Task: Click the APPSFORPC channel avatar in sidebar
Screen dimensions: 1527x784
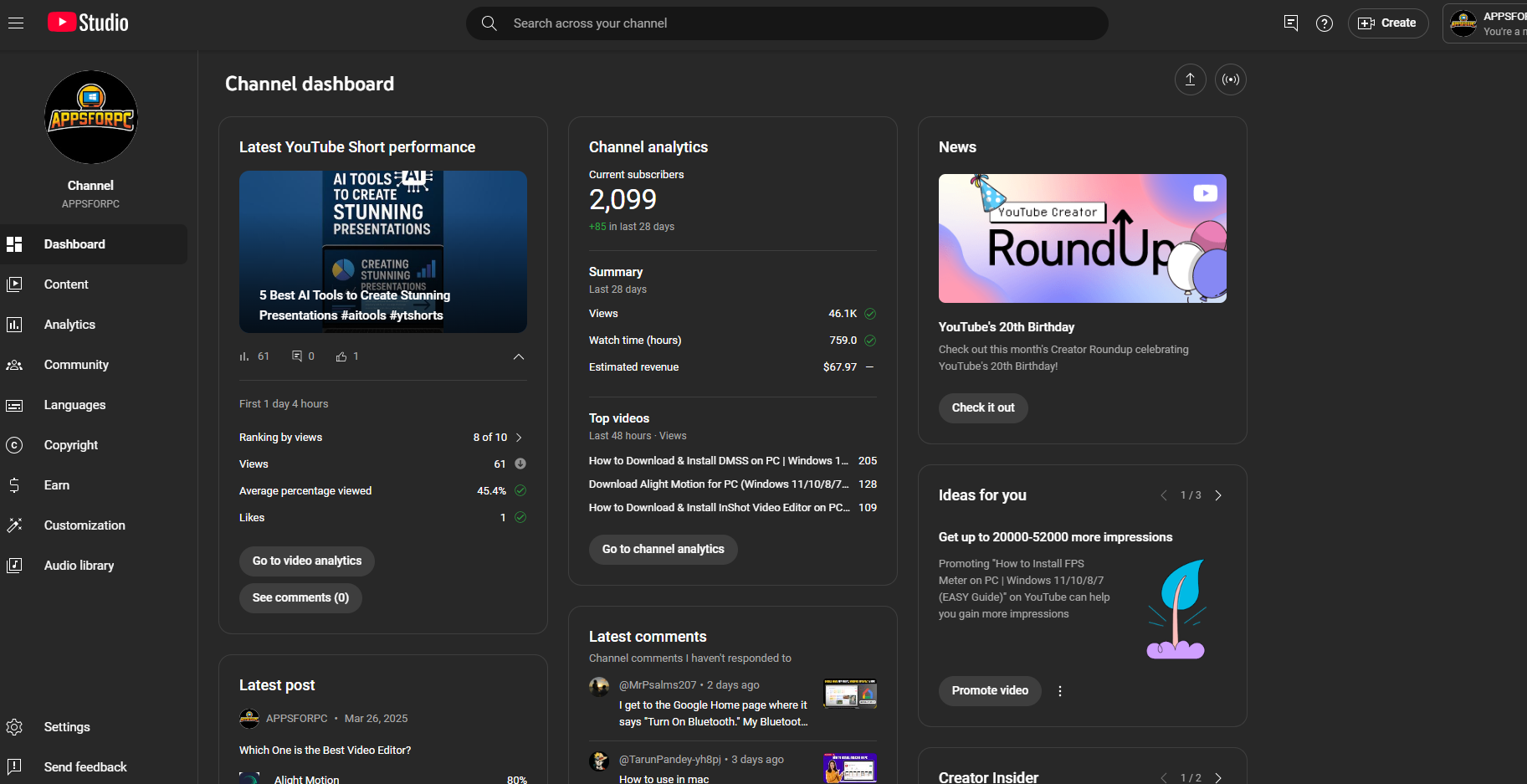Action: [x=90, y=117]
